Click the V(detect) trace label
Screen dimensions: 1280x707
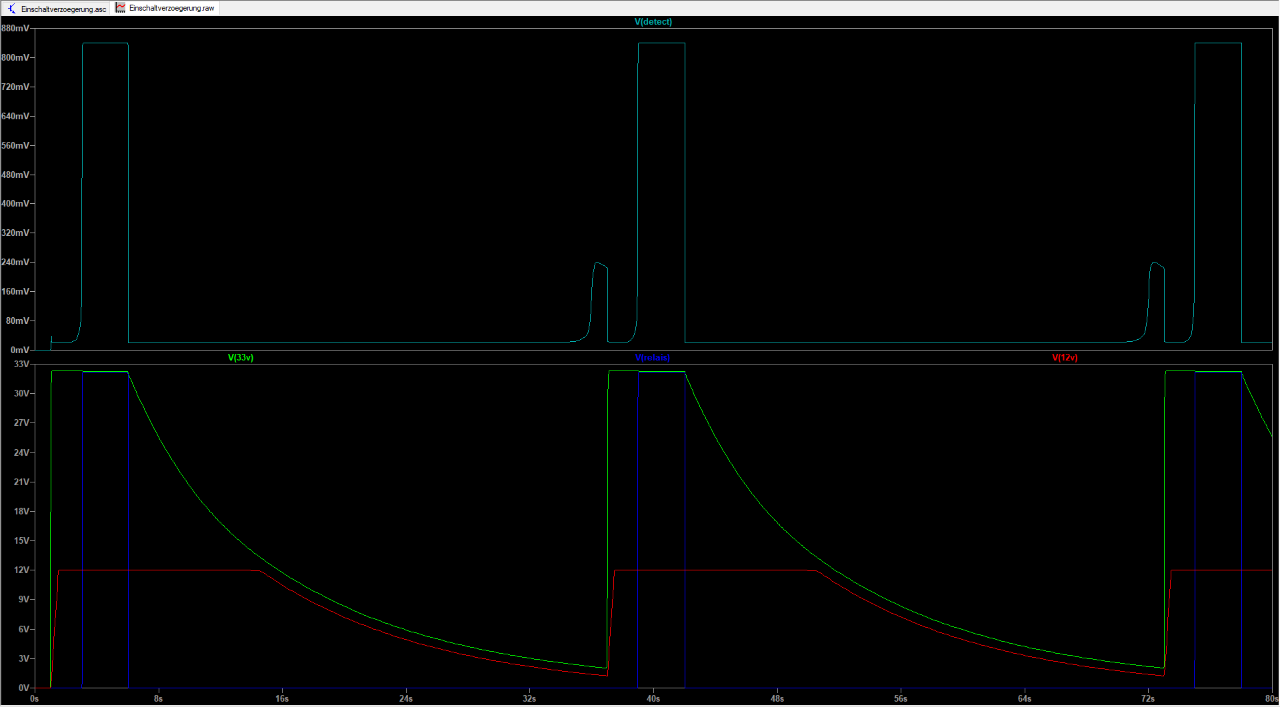(x=653, y=21)
